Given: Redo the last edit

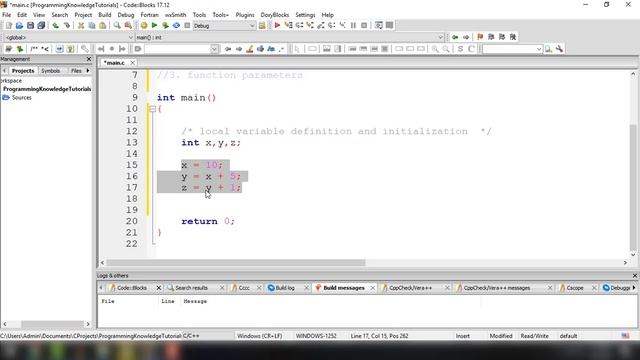Looking at the screenshot, I should click(67, 25).
